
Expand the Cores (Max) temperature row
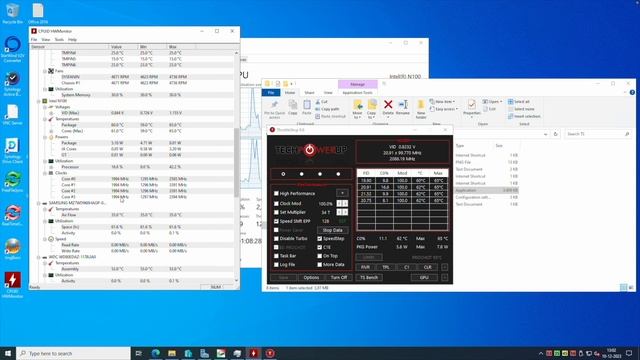tap(51, 131)
